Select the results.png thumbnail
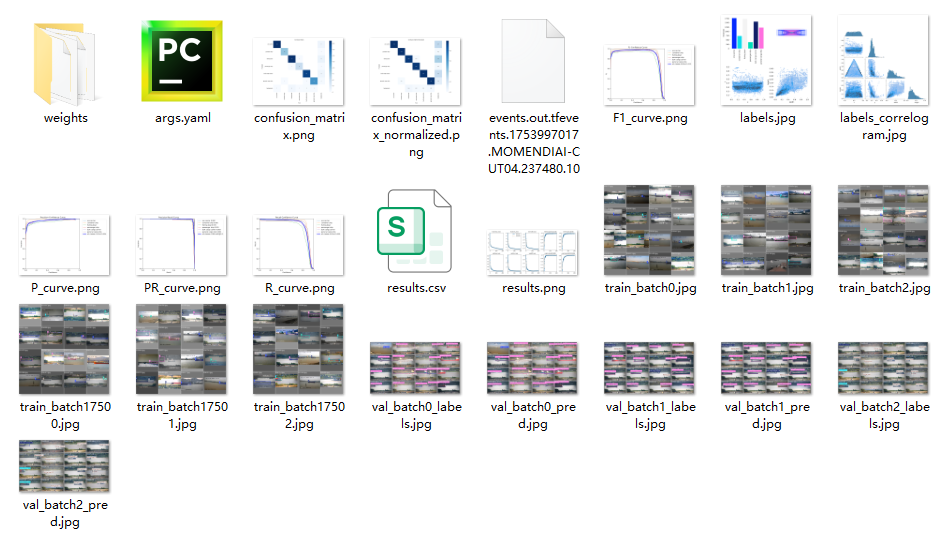The height and width of the screenshot is (553, 947). (x=532, y=252)
